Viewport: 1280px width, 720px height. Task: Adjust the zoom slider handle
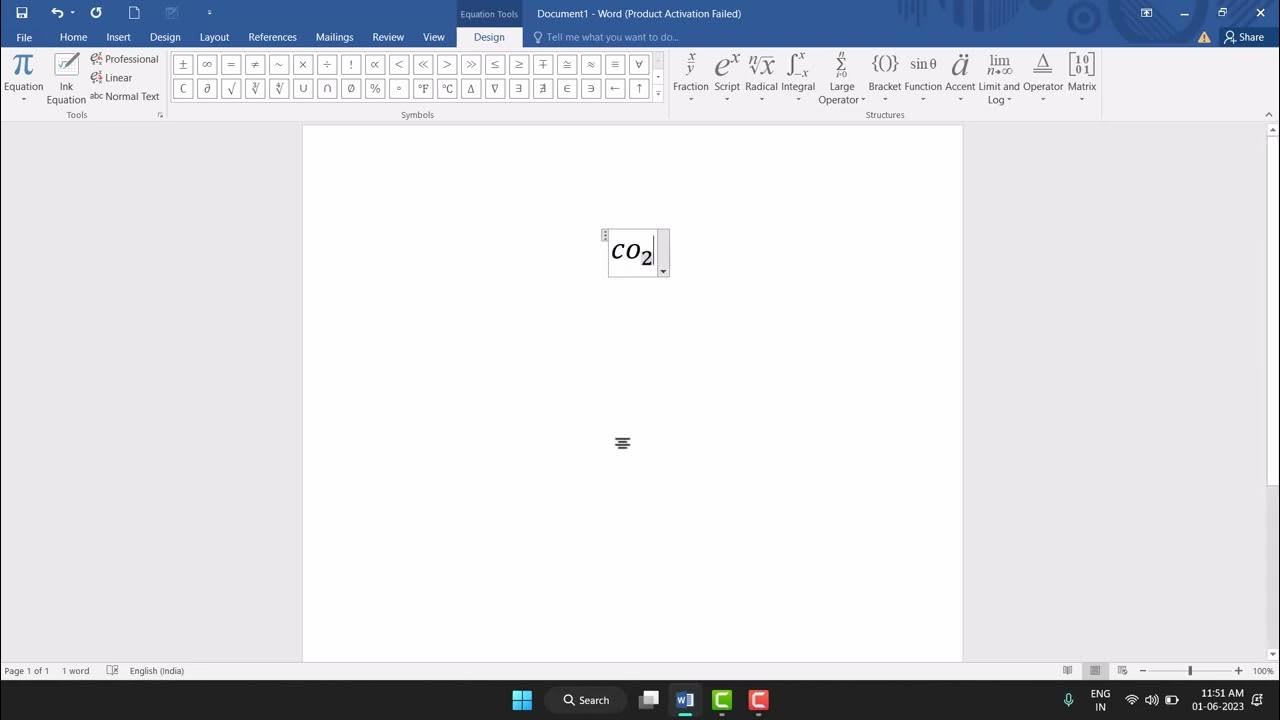point(1190,671)
